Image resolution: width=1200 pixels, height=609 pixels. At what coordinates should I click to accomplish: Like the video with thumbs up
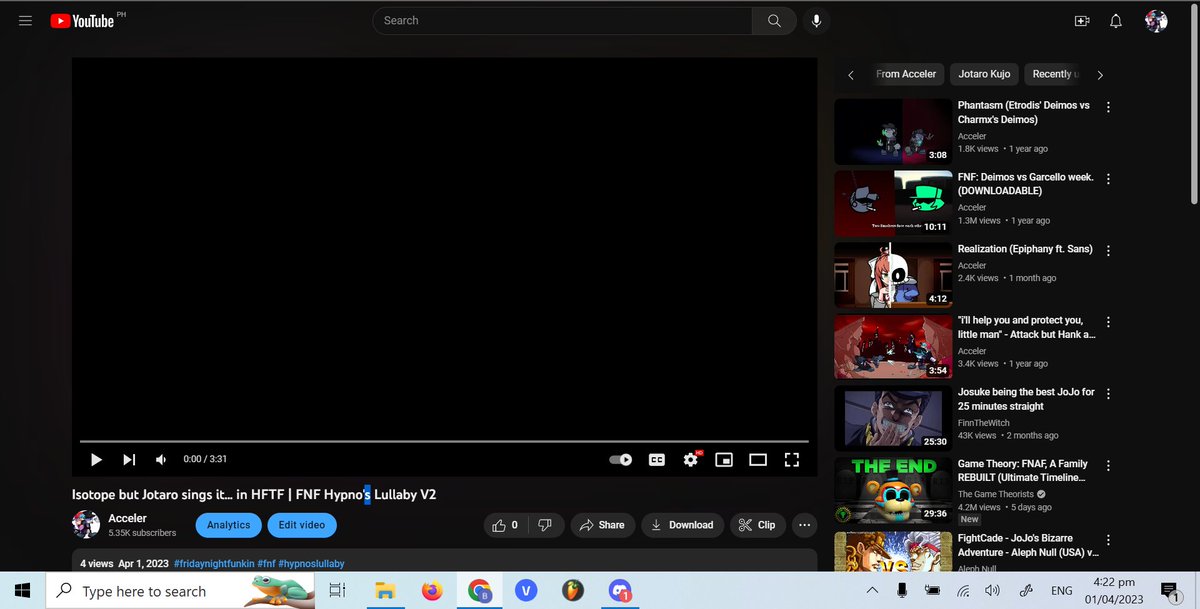[x=506, y=524]
